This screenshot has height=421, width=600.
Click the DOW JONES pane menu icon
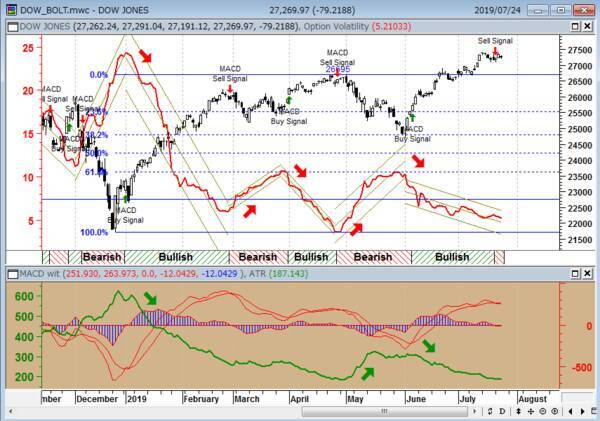[13, 27]
